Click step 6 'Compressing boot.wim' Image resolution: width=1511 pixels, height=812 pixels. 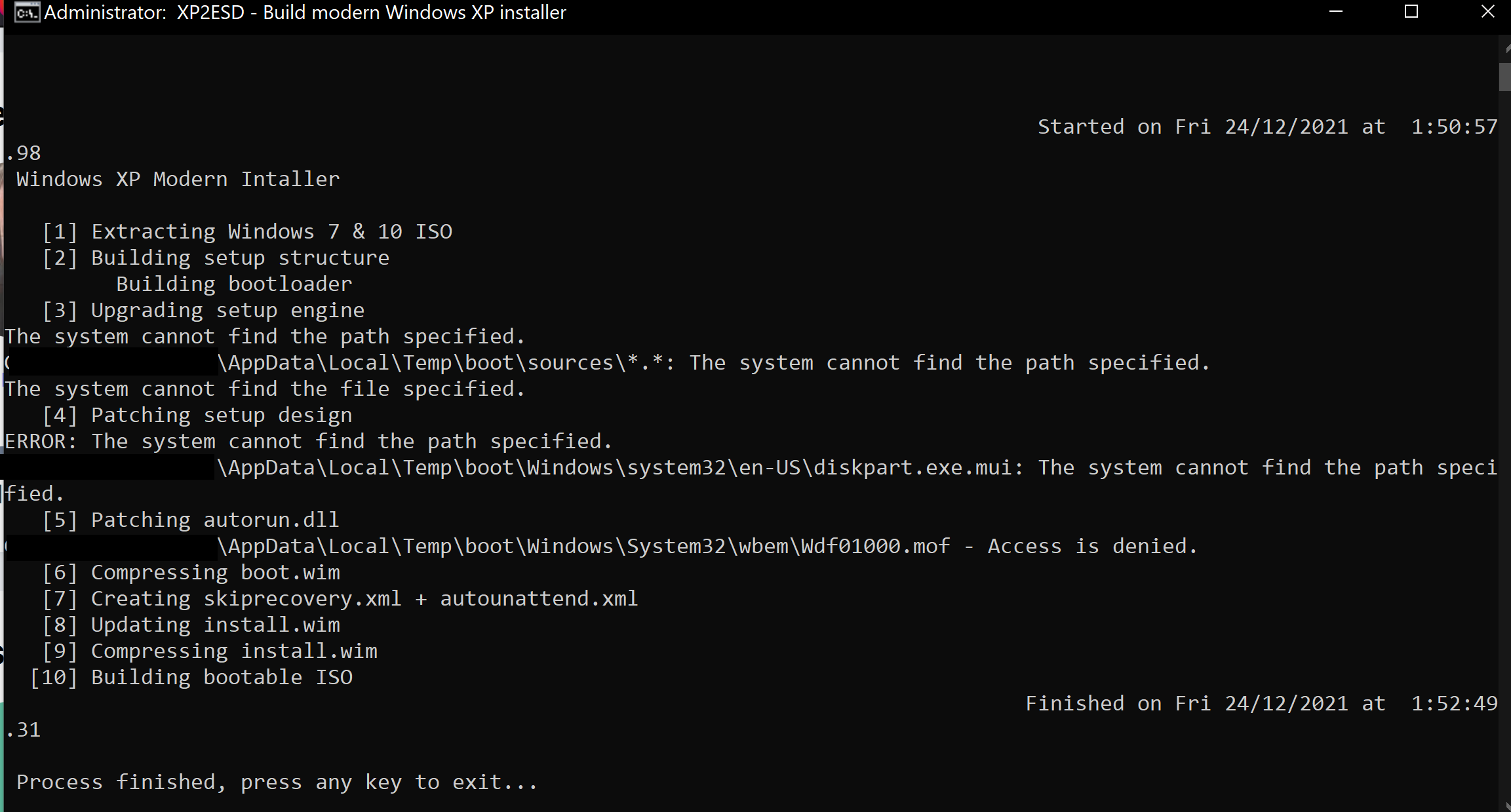(x=214, y=572)
